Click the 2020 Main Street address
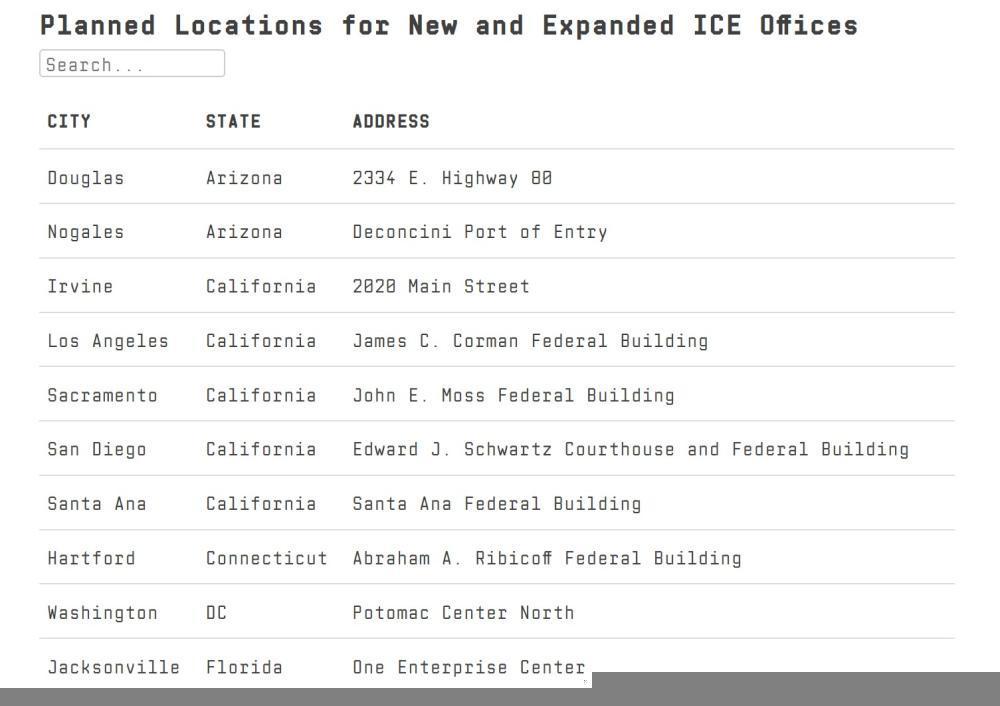This screenshot has width=1000, height=706. pos(441,286)
